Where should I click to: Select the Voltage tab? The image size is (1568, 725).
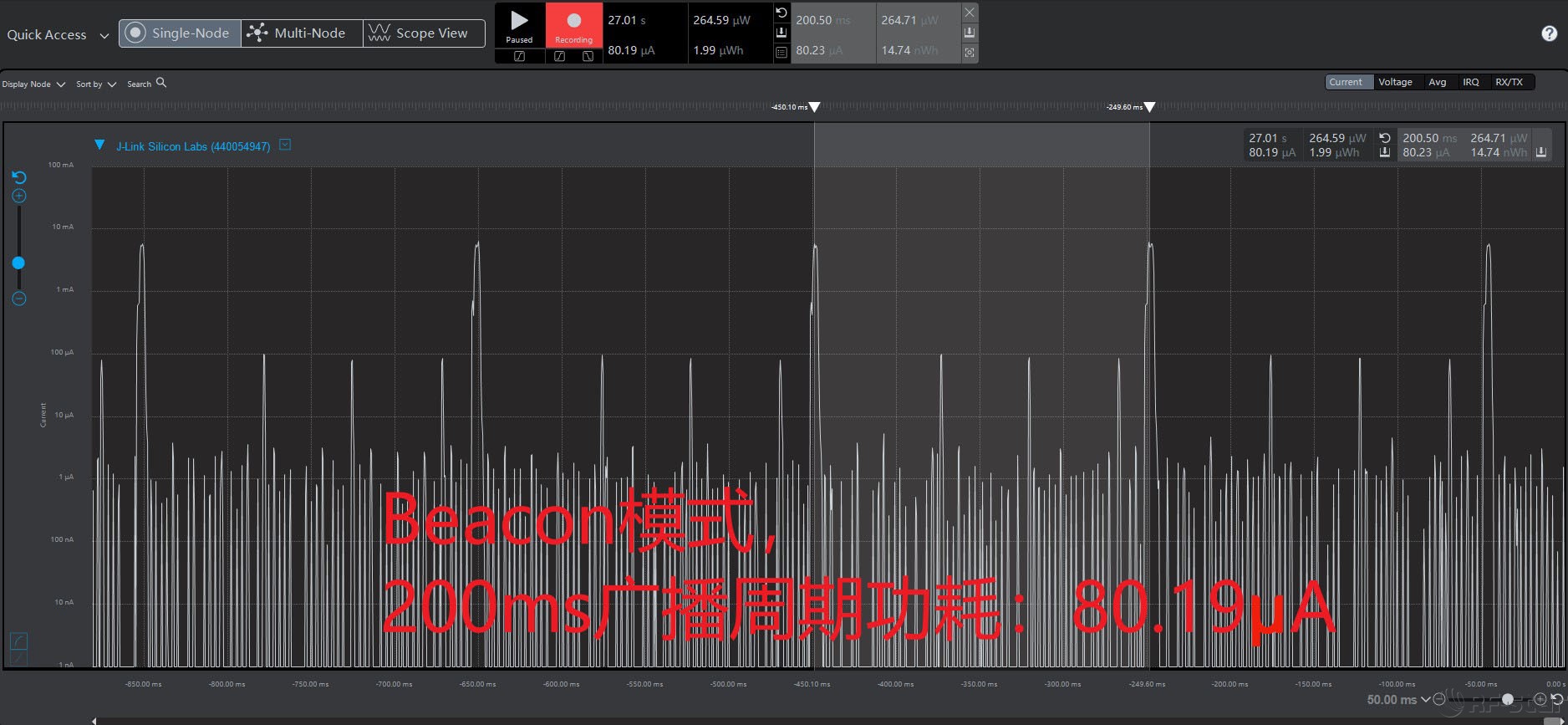click(1395, 82)
